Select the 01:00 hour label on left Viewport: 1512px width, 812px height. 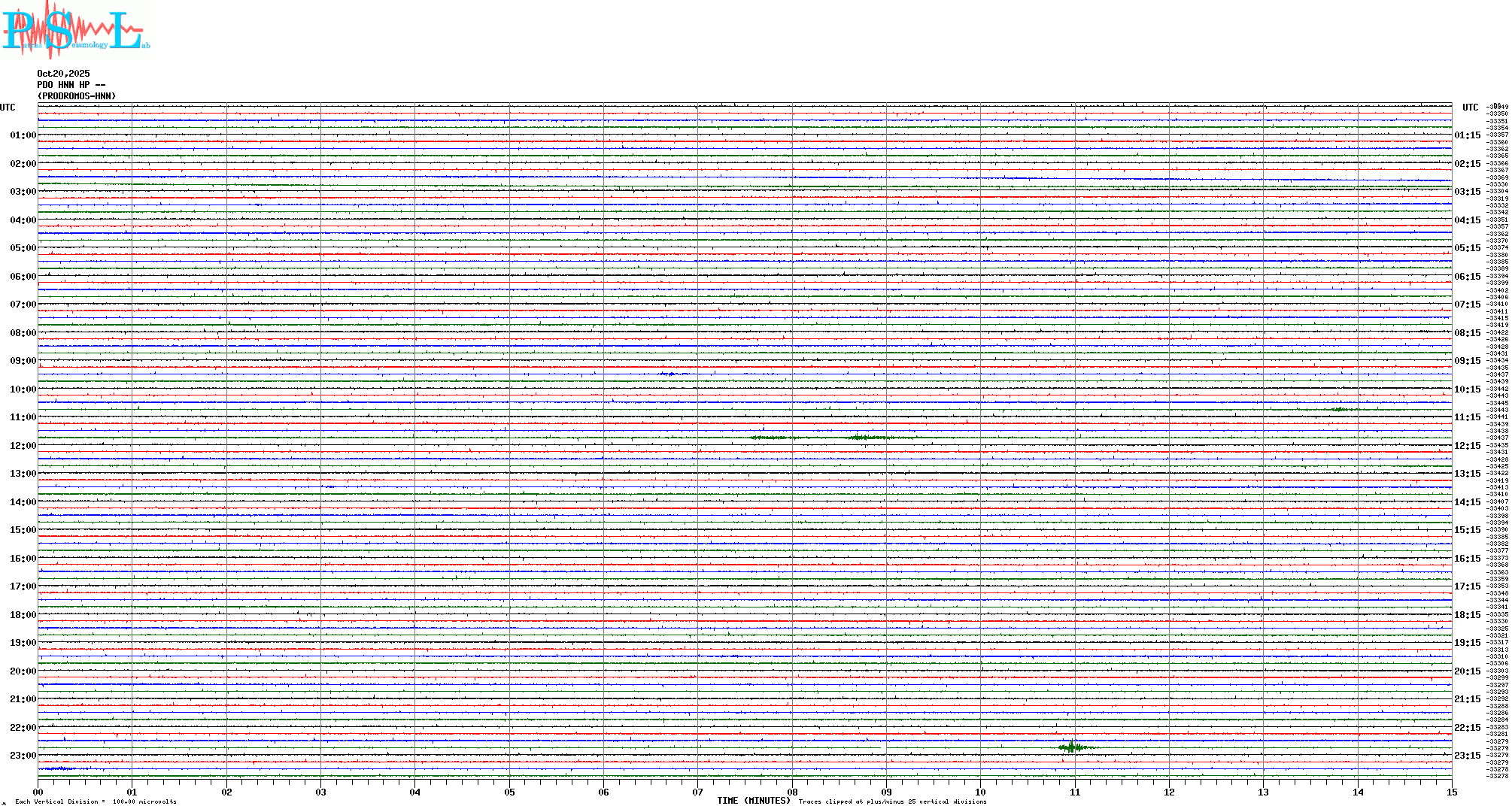[23, 135]
